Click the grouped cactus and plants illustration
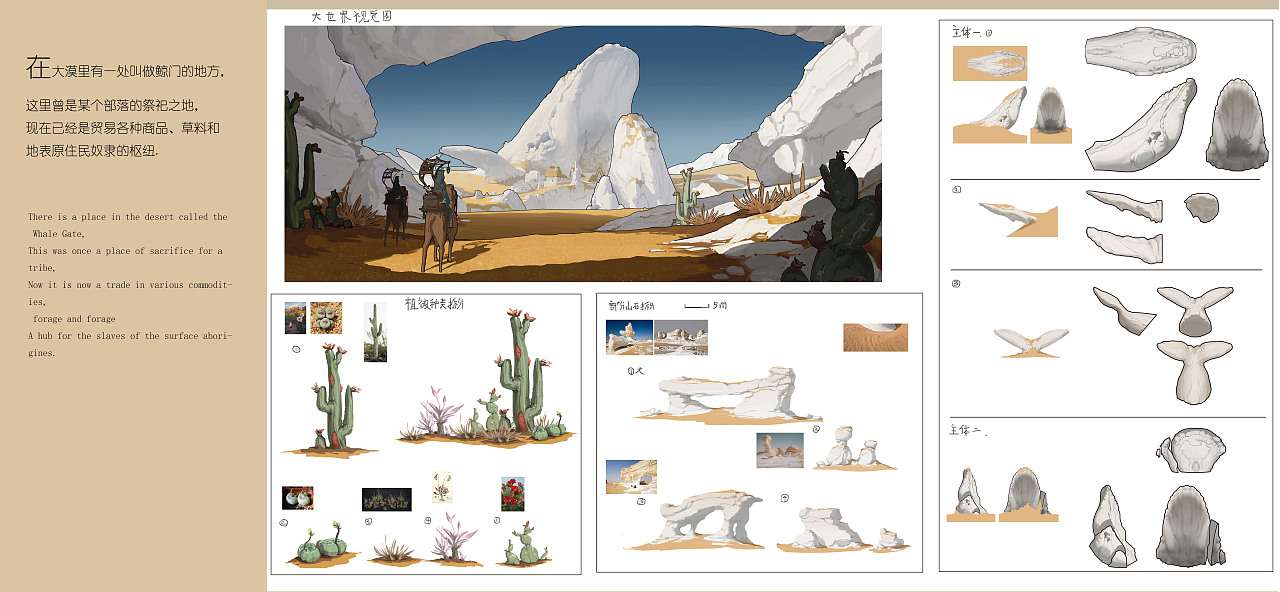 (488, 380)
